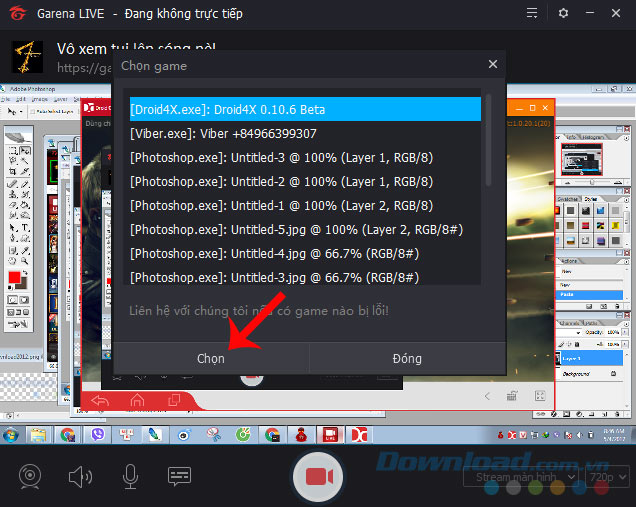This screenshot has width=636, height=507.
Task: Switch to Photoshop Styles tab
Action: coord(591,199)
